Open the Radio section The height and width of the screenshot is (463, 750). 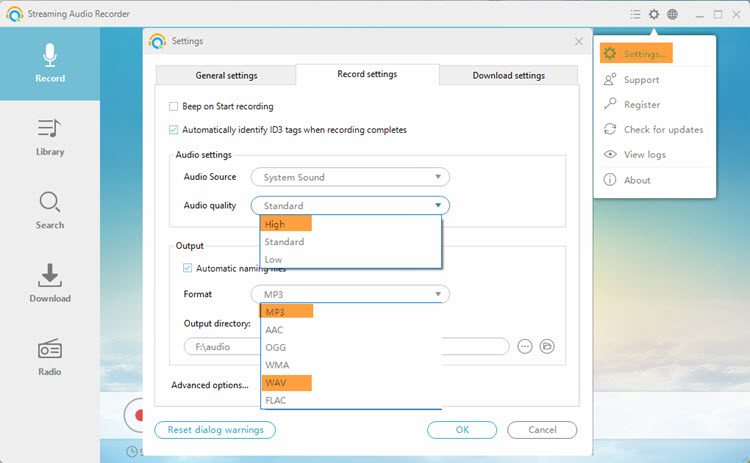[49, 357]
